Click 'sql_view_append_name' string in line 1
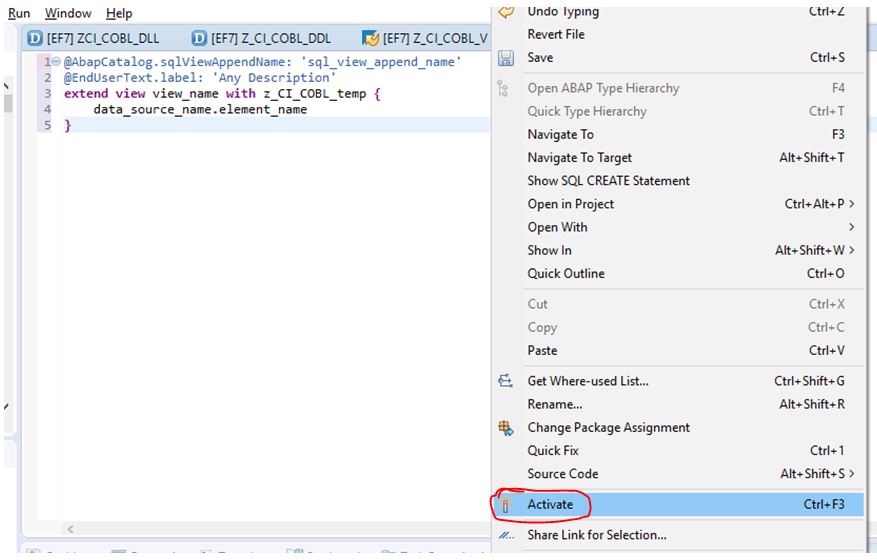This screenshot has width=877, height=560. point(381,62)
